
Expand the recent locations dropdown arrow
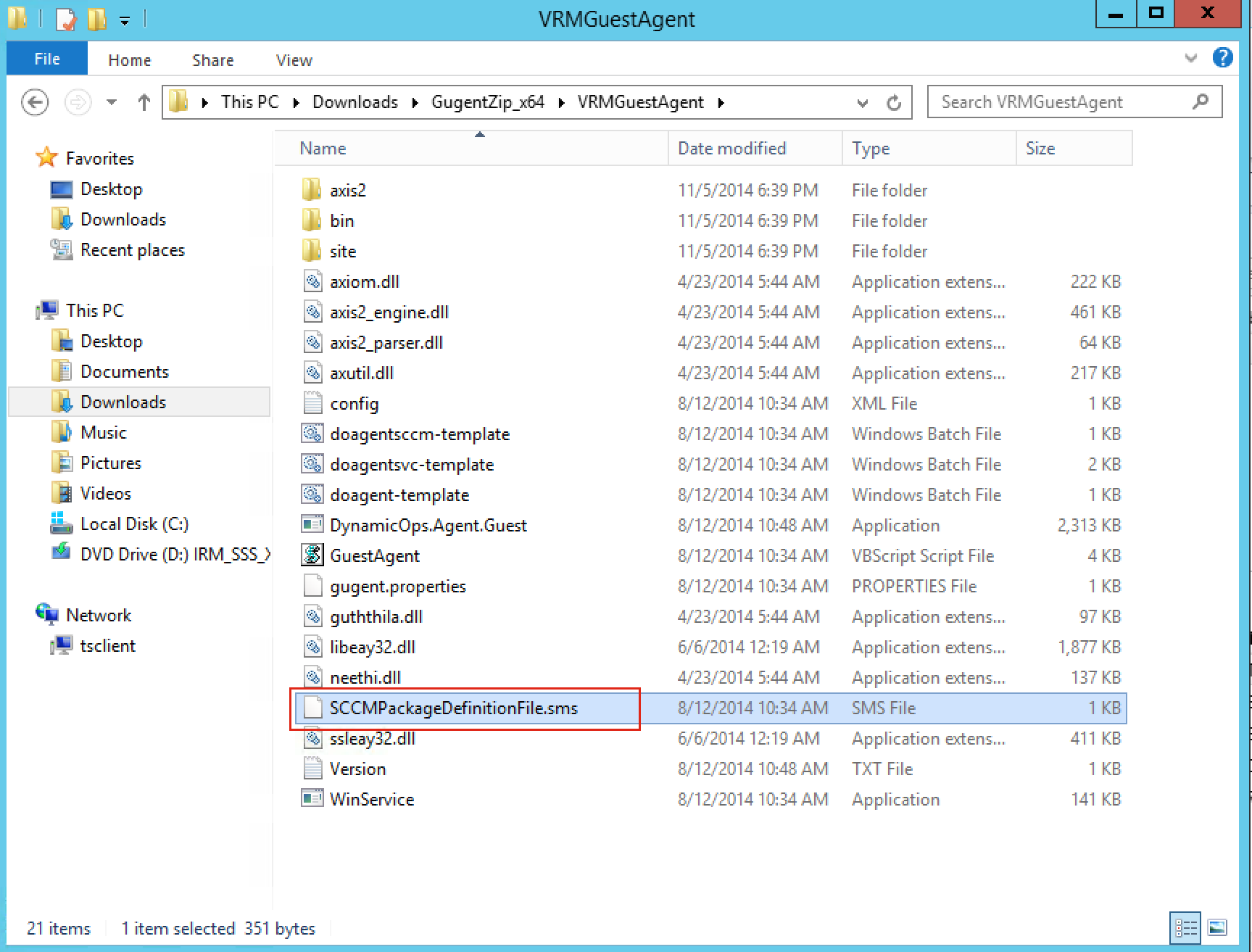(x=111, y=102)
